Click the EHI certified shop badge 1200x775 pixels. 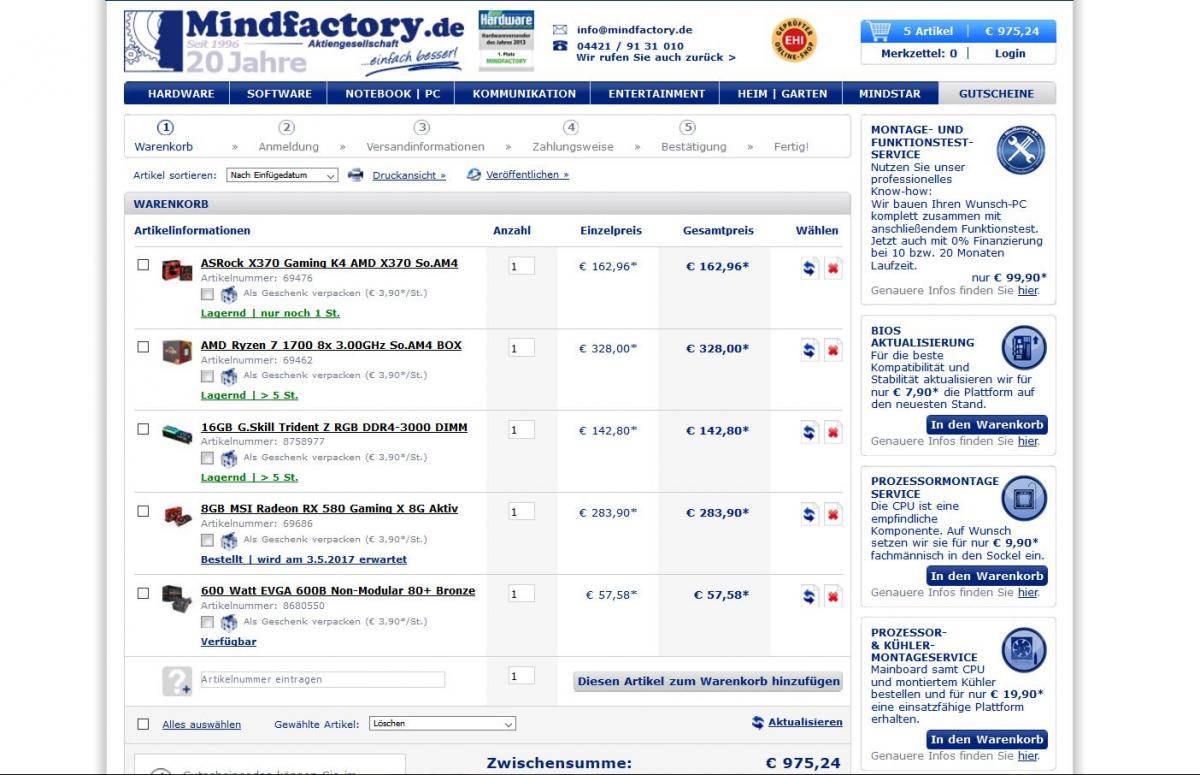tap(794, 42)
